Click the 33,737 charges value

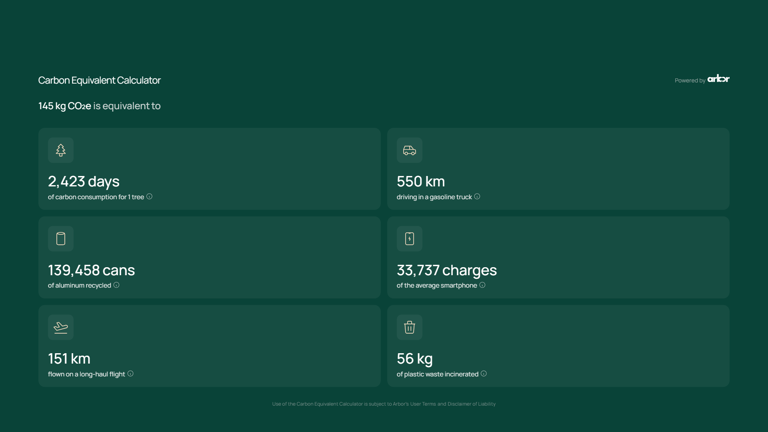coord(446,270)
